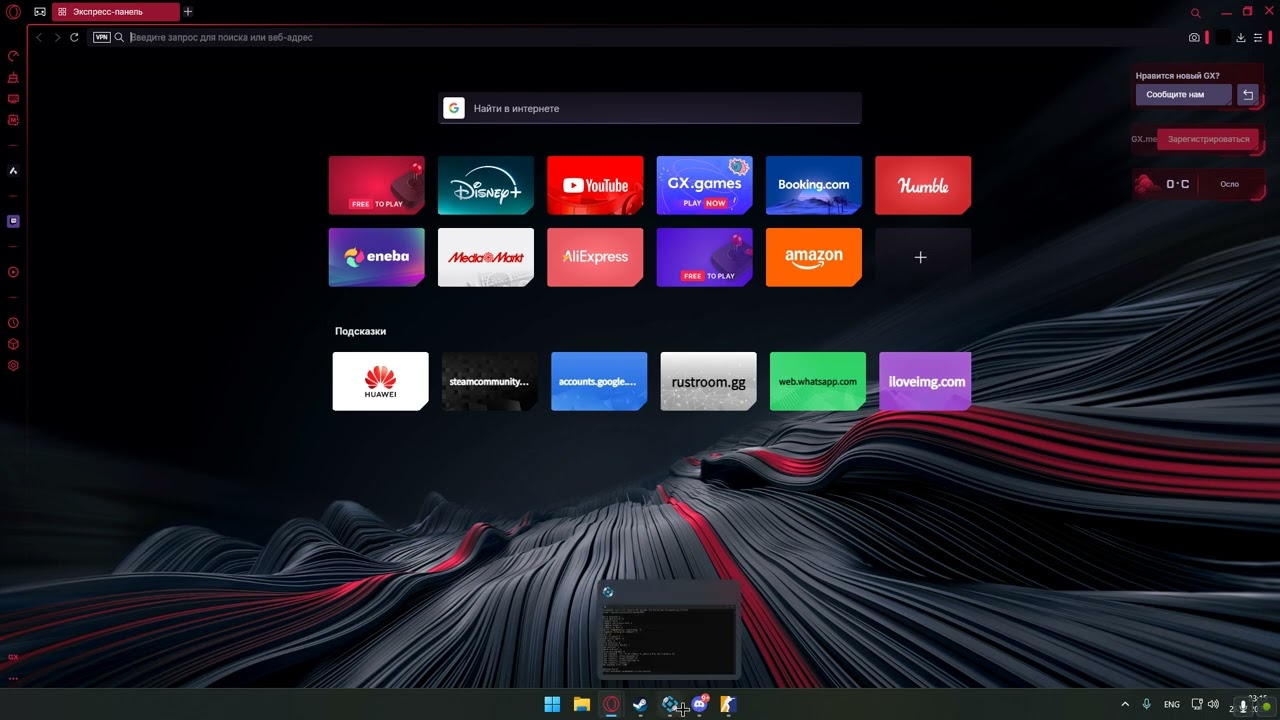1280x720 pixels.
Task: Open Discord from the taskbar
Action: pyautogui.click(x=700, y=705)
